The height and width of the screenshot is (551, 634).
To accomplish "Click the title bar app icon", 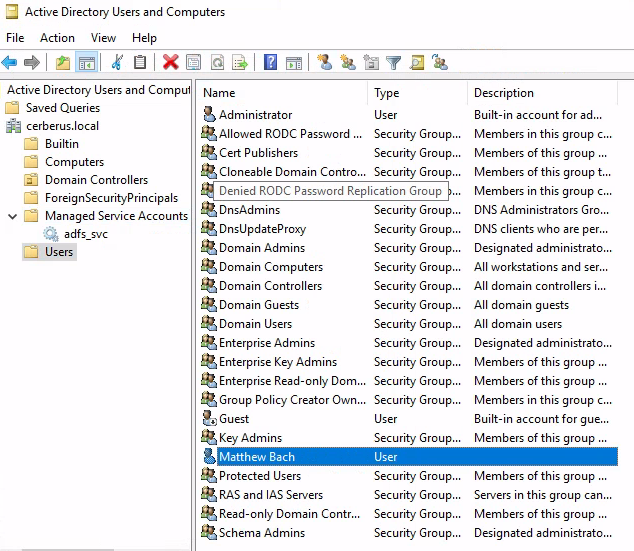I will tap(12, 12).
